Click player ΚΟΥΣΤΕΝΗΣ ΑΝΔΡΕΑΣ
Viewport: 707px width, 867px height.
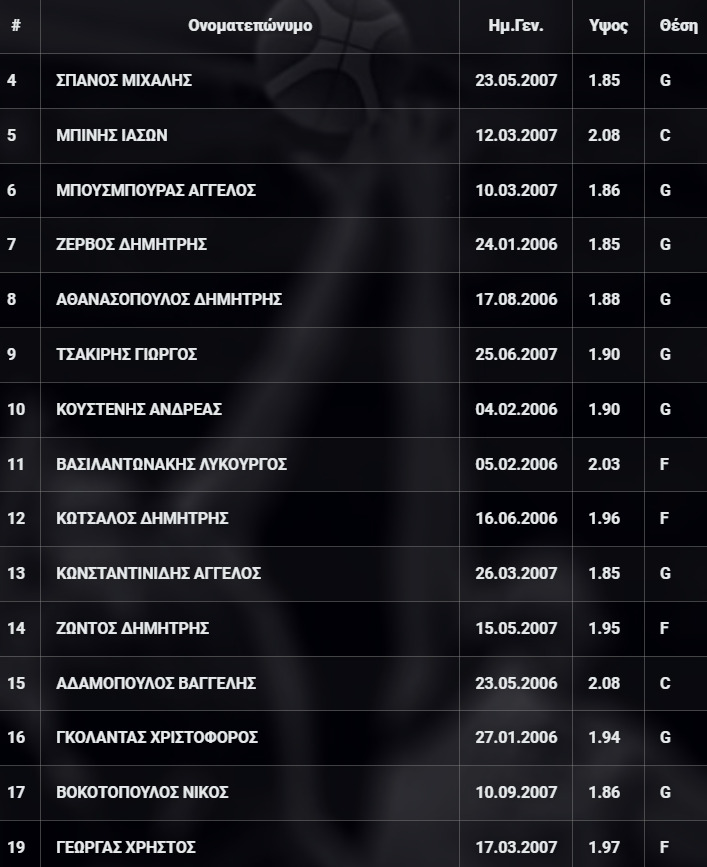(x=139, y=409)
